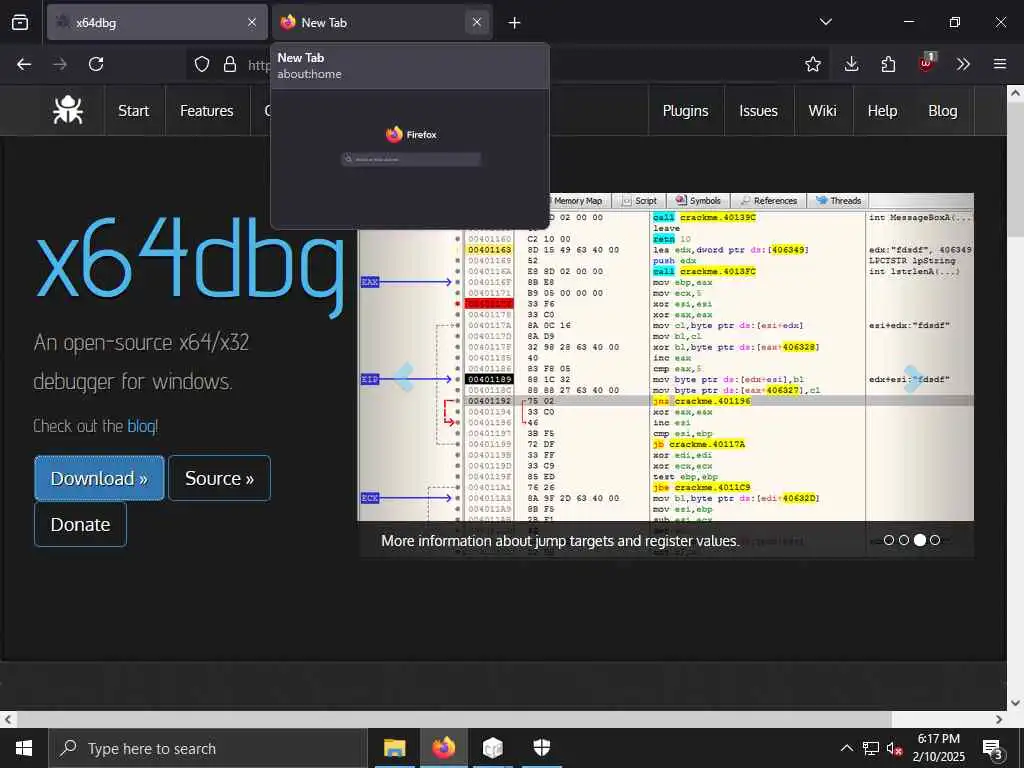Select third carousel indicator dot
The height and width of the screenshot is (768, 1024).
(x=920, y=540)
